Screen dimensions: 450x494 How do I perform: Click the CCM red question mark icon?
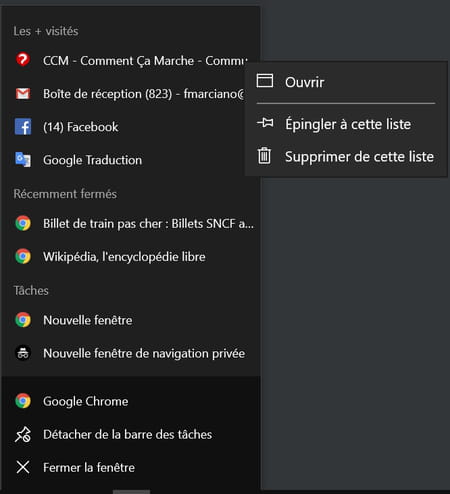23,60
